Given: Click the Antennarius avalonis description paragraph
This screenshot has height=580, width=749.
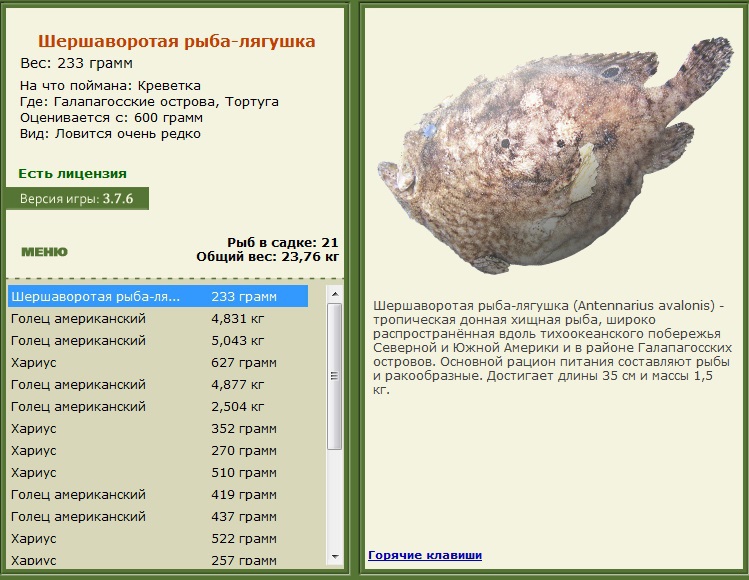Looking at the screenshot, I should coord(553,348).
